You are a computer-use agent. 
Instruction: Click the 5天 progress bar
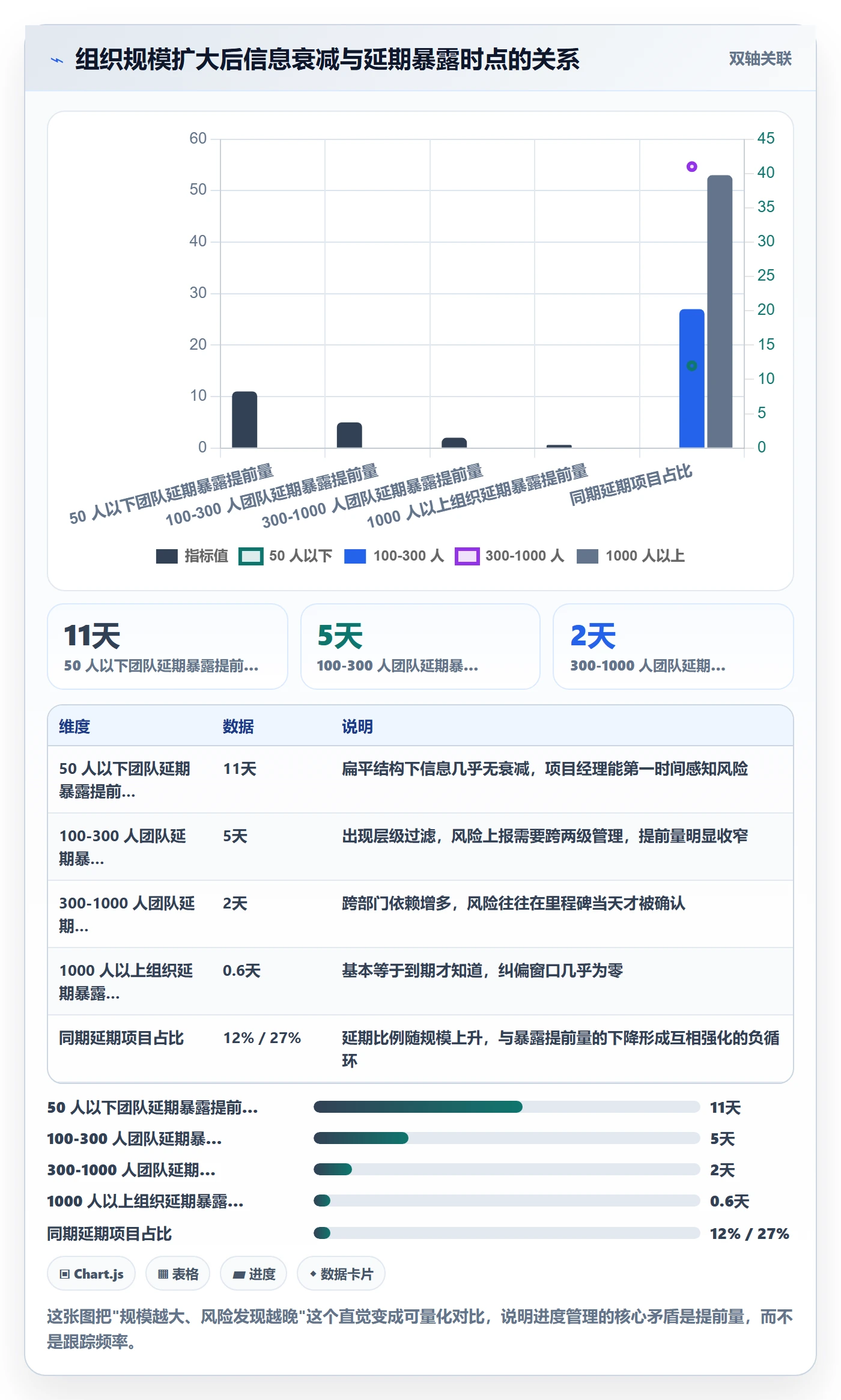click(x=506, y=1138)
